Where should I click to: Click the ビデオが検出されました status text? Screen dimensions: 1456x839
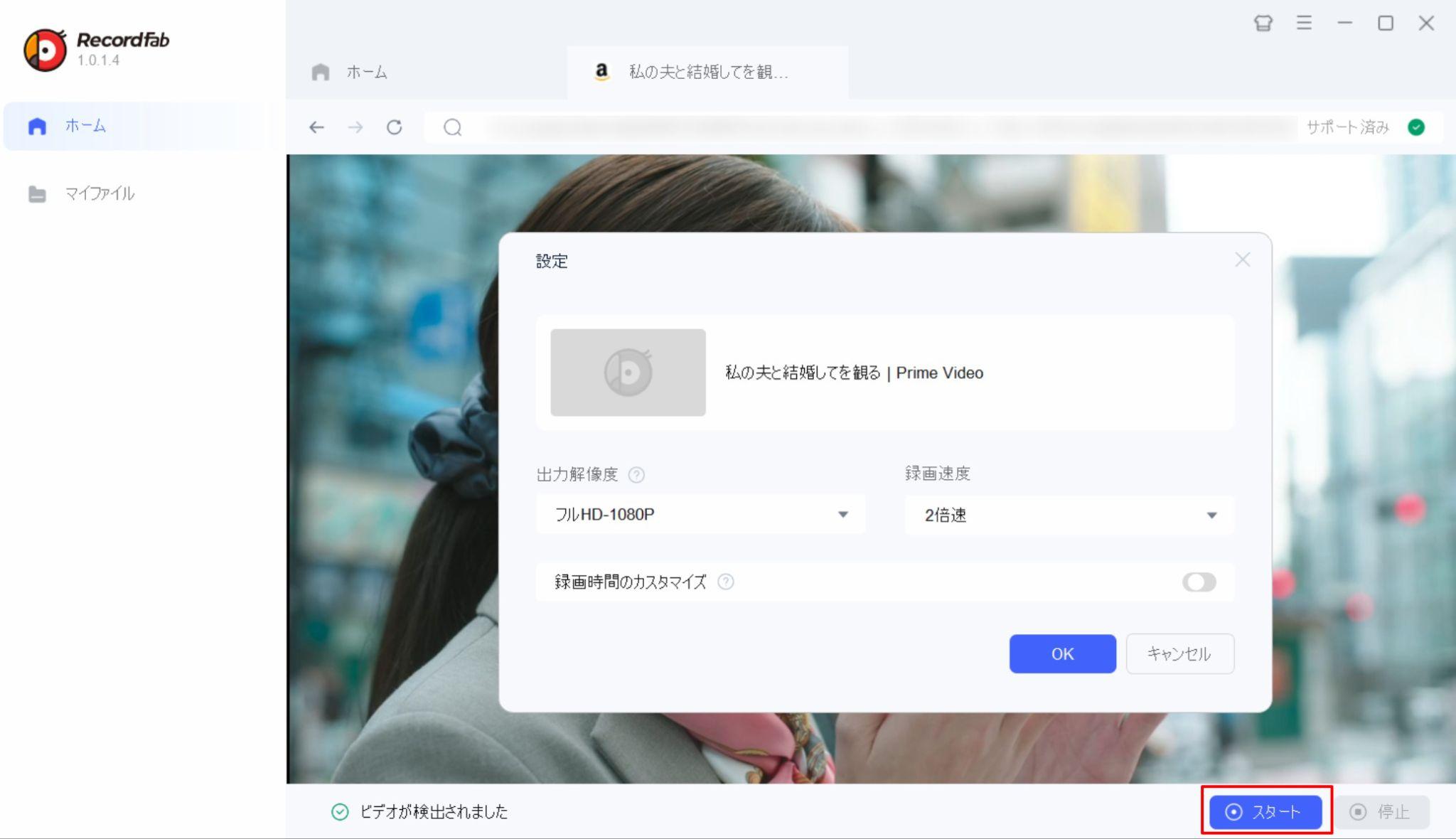434,812
